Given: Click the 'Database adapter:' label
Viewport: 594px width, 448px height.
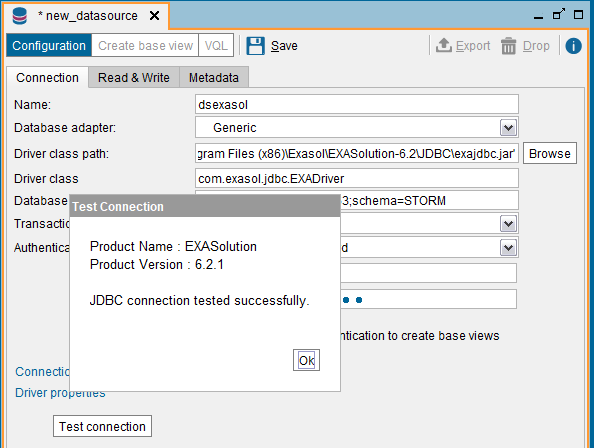Looking at the screenshot, I should point(65,128).
